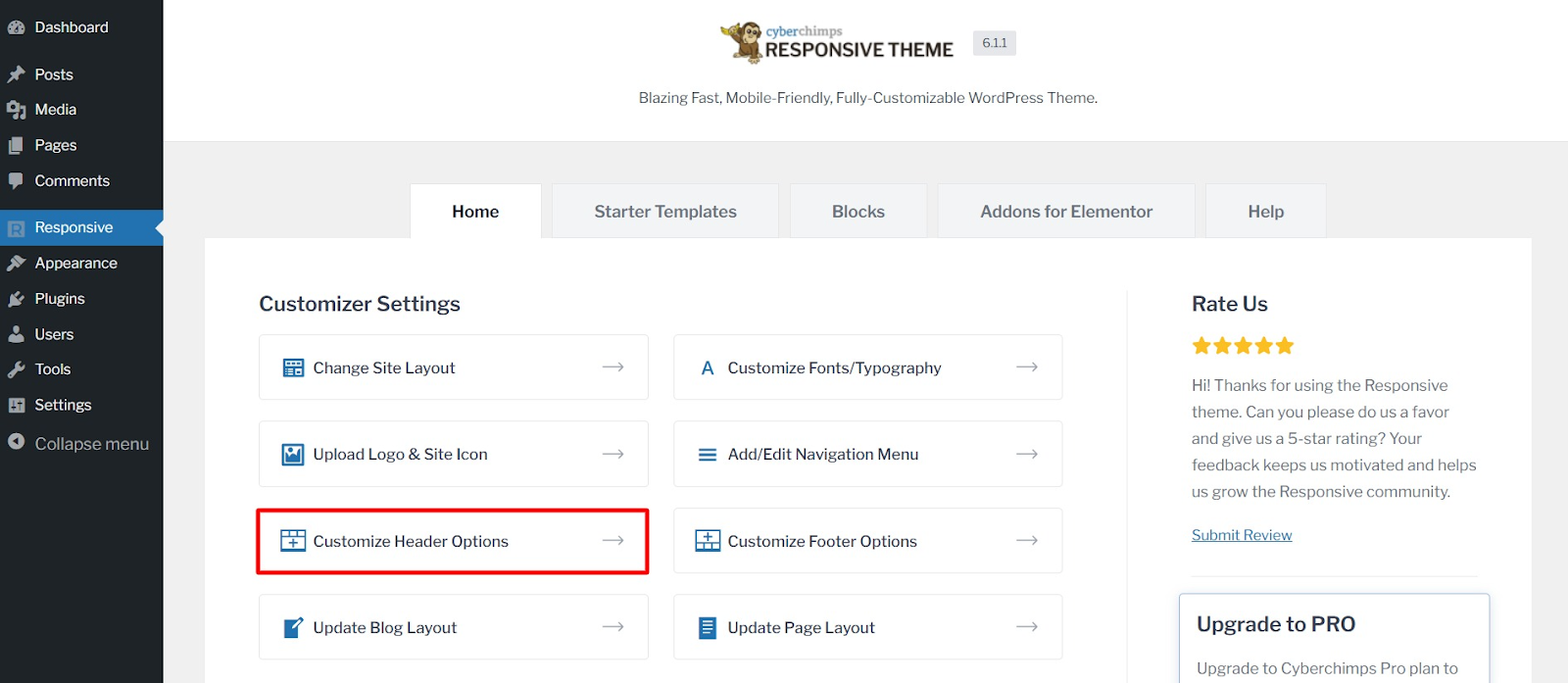Click the RESPONSIVE THEME title text
Screen dimensions: 1568x683
coord(858,50)
